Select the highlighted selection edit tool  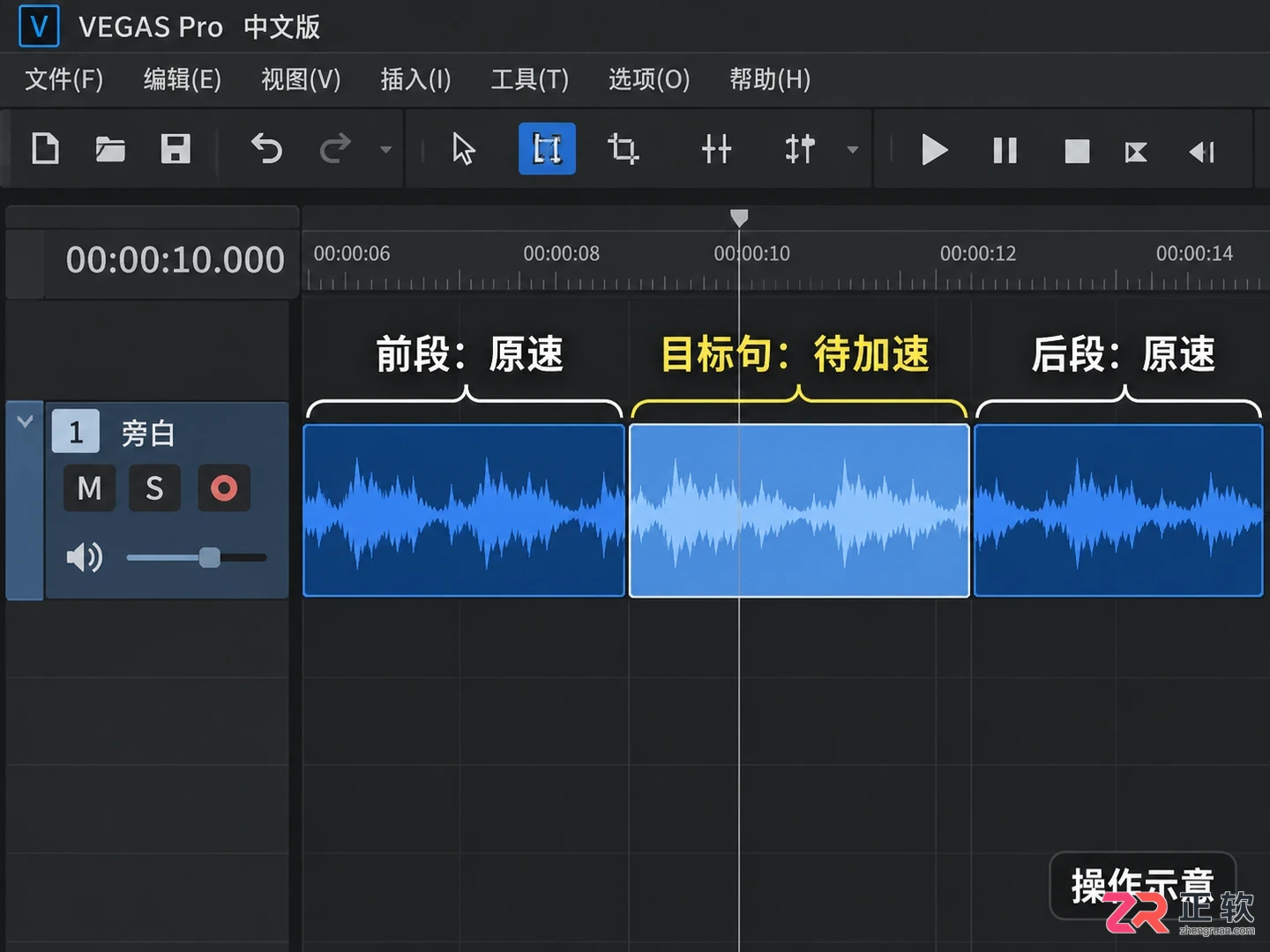tap(547, 149)
